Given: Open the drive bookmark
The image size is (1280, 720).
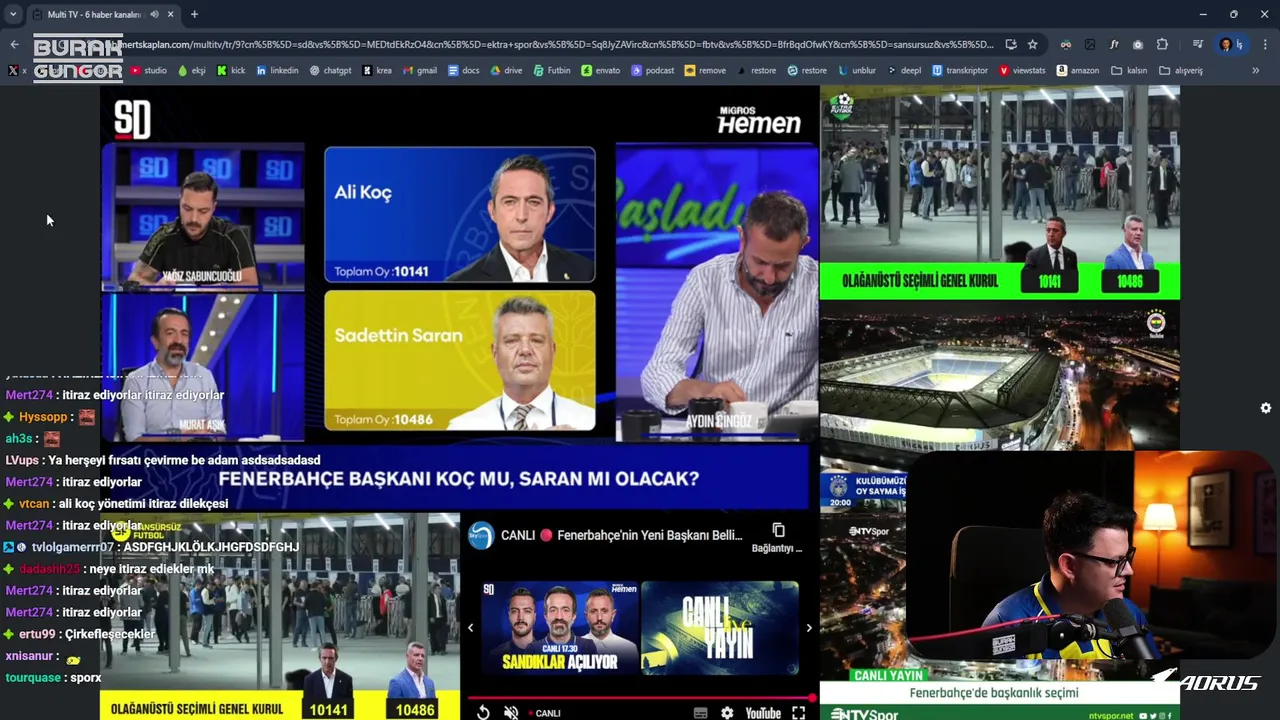Looking at the screenshot, I should (507, 70).
